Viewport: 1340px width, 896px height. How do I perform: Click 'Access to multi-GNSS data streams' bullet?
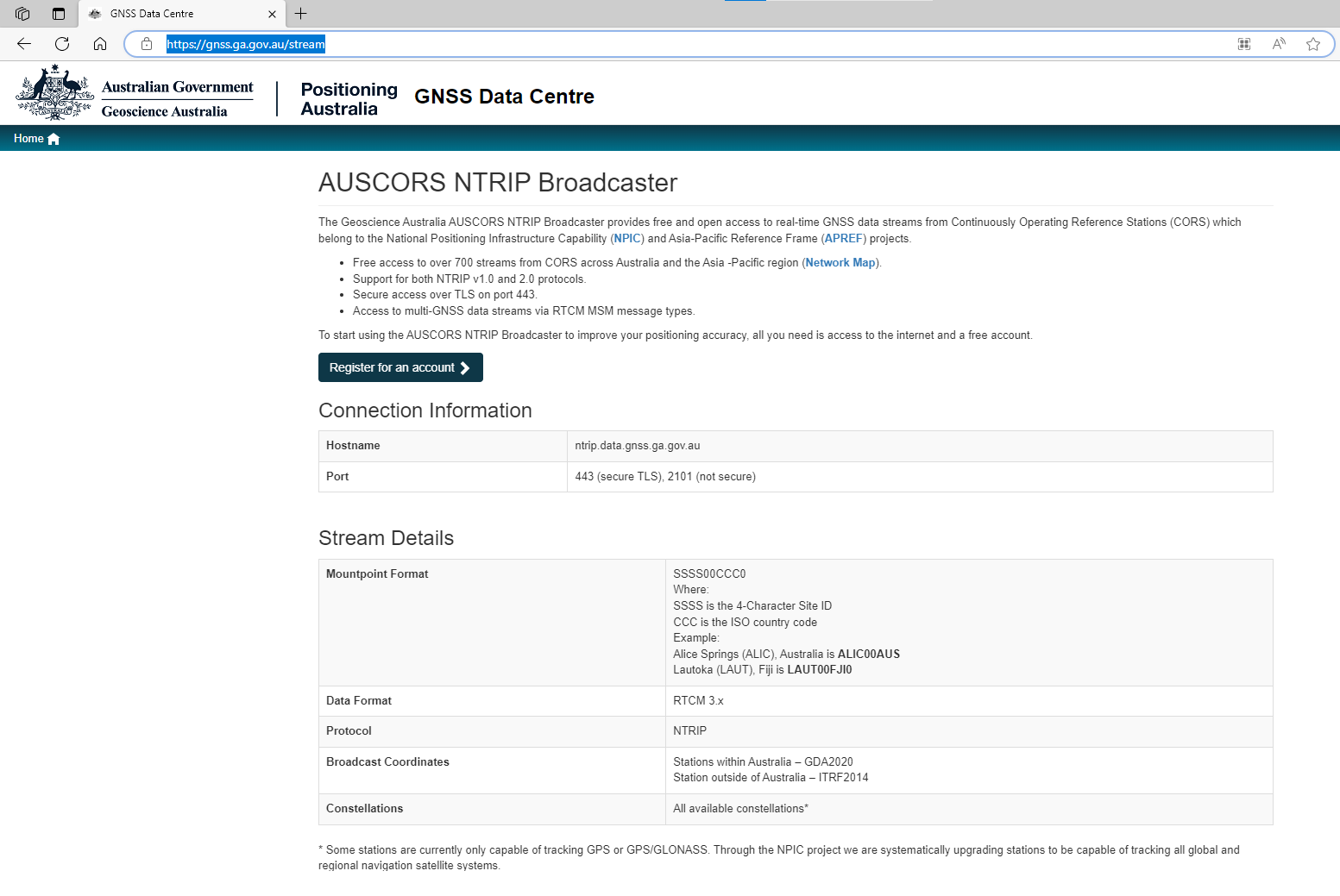tap(524, 311)
